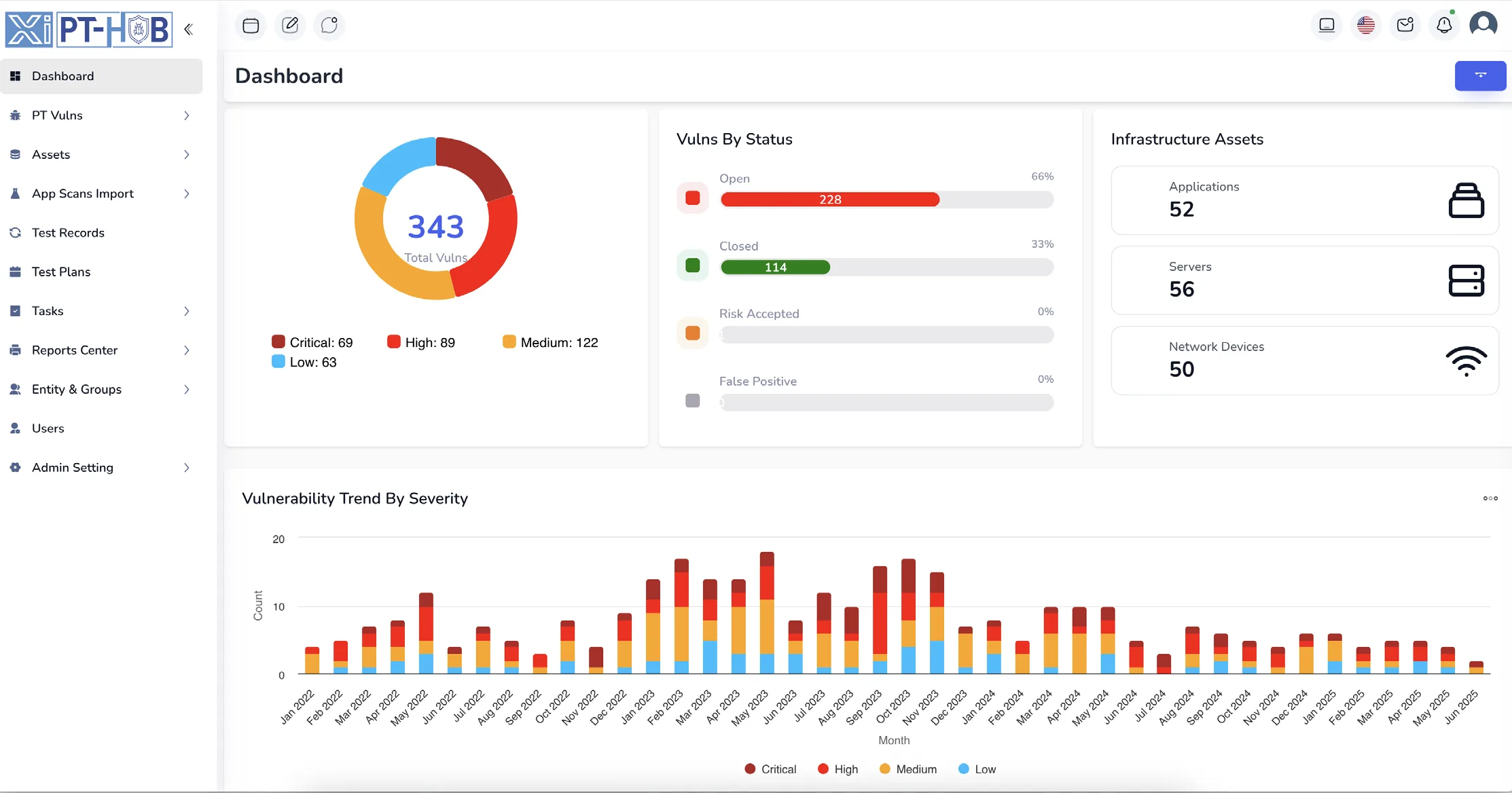Open the user profile avatar
This screenshot has width=1512, height=793.
click(1483, 24)
